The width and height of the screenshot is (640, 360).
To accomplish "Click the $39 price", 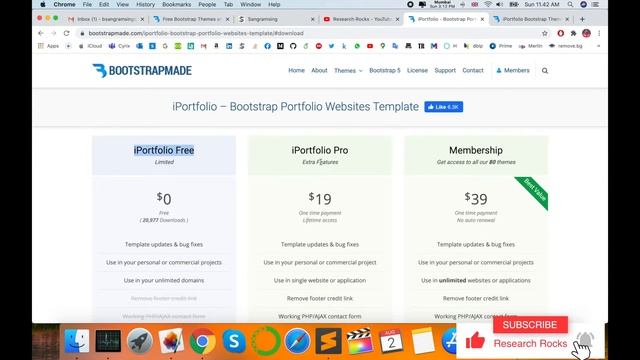I will point(476,199).
